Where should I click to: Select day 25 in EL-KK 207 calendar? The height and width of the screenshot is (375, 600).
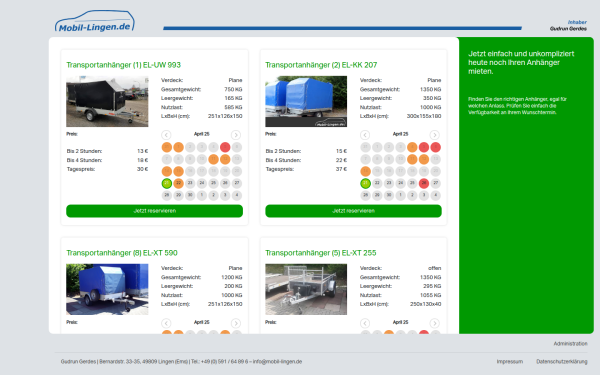pos(412,183)
